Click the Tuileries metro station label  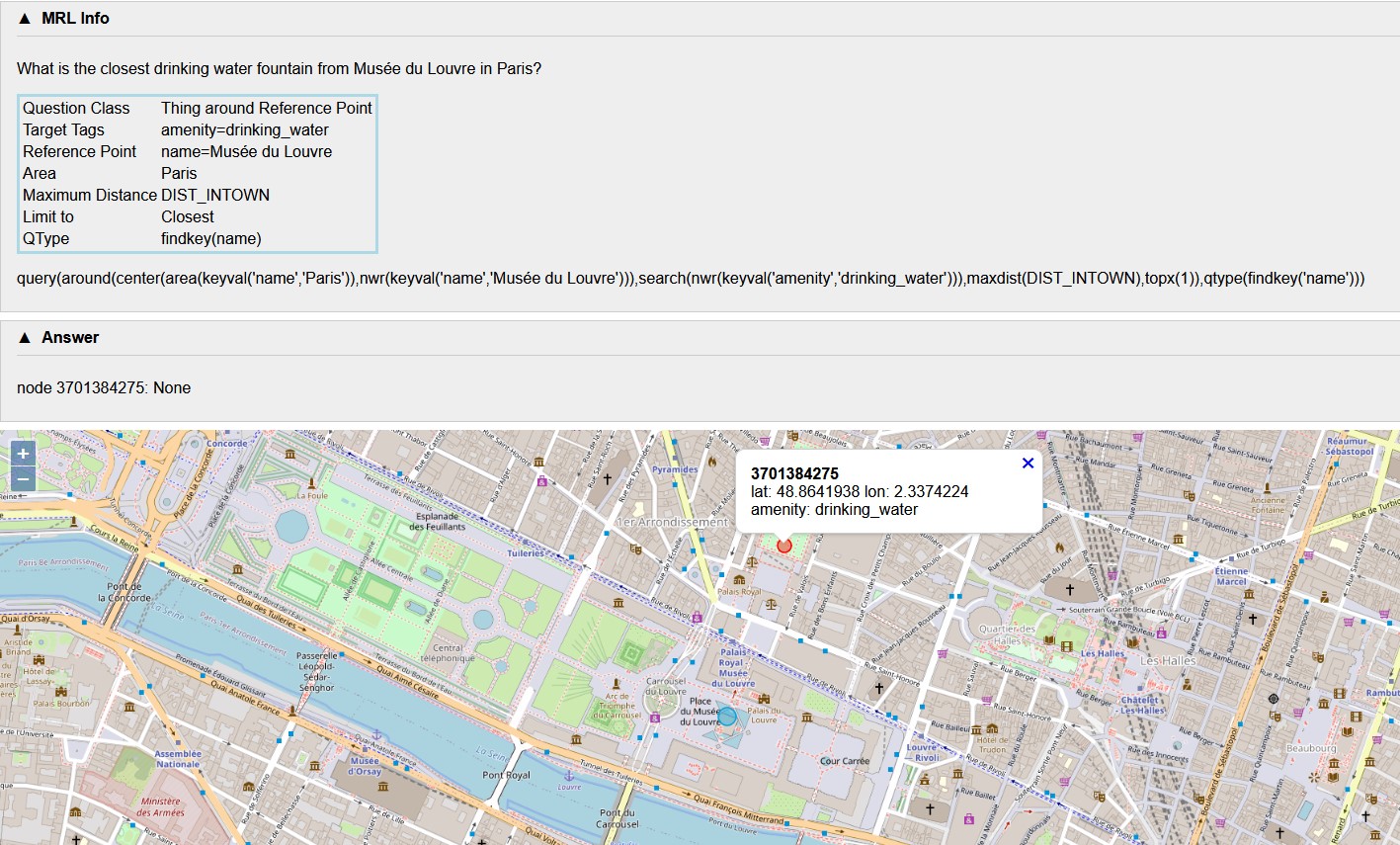[x=526, y=553]
